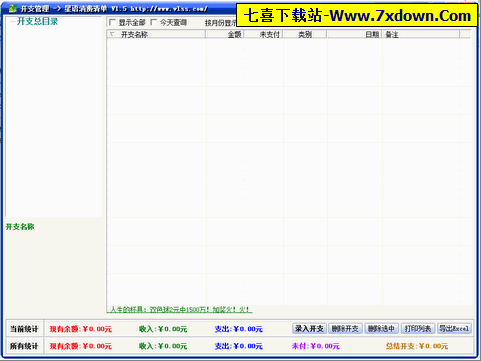The image size is (481, 361).
Task: Click the 打印列表 button
Action: [418, 329]
